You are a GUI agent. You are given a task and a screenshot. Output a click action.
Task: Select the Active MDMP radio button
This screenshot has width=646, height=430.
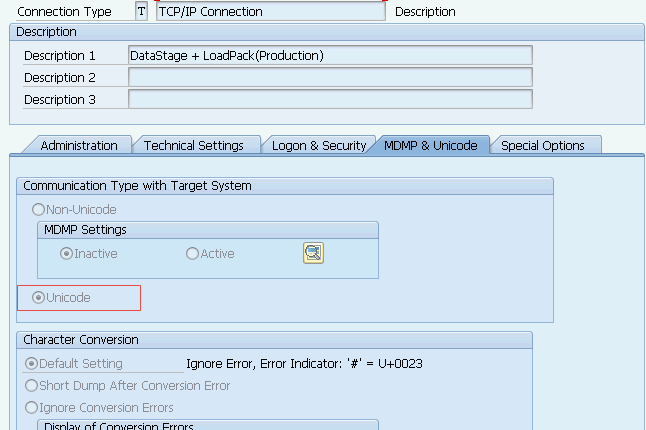[x=192, y=253]
